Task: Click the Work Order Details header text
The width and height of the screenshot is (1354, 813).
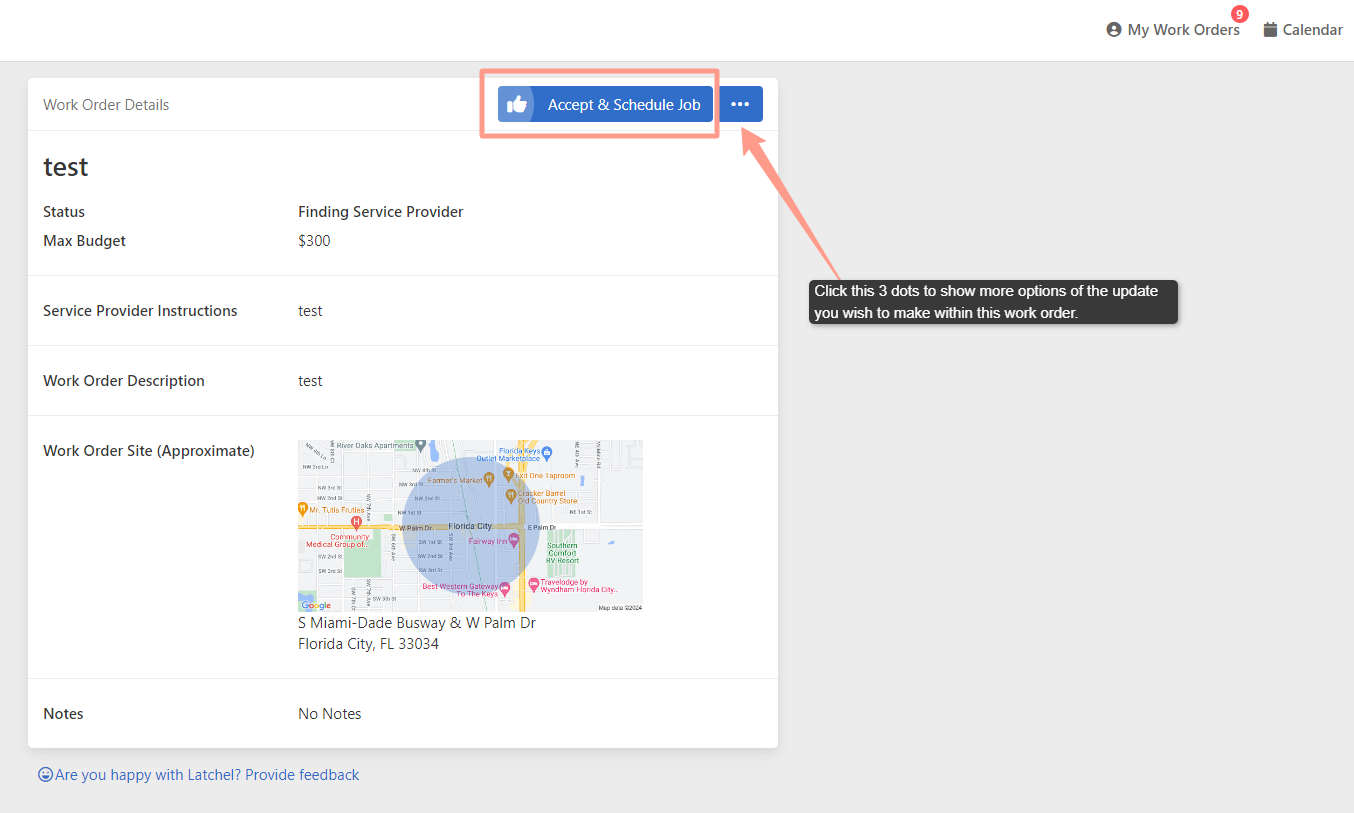Action: point(106,105)
